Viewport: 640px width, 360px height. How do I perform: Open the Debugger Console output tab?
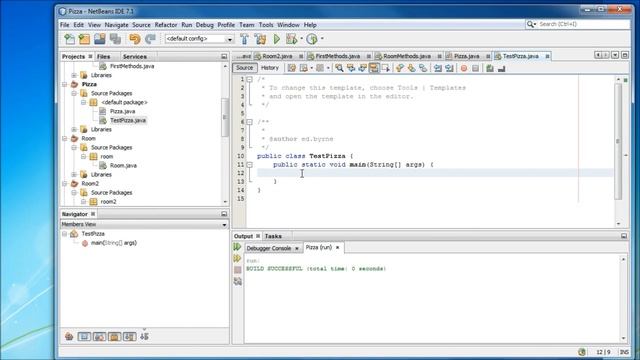(269, 248)
